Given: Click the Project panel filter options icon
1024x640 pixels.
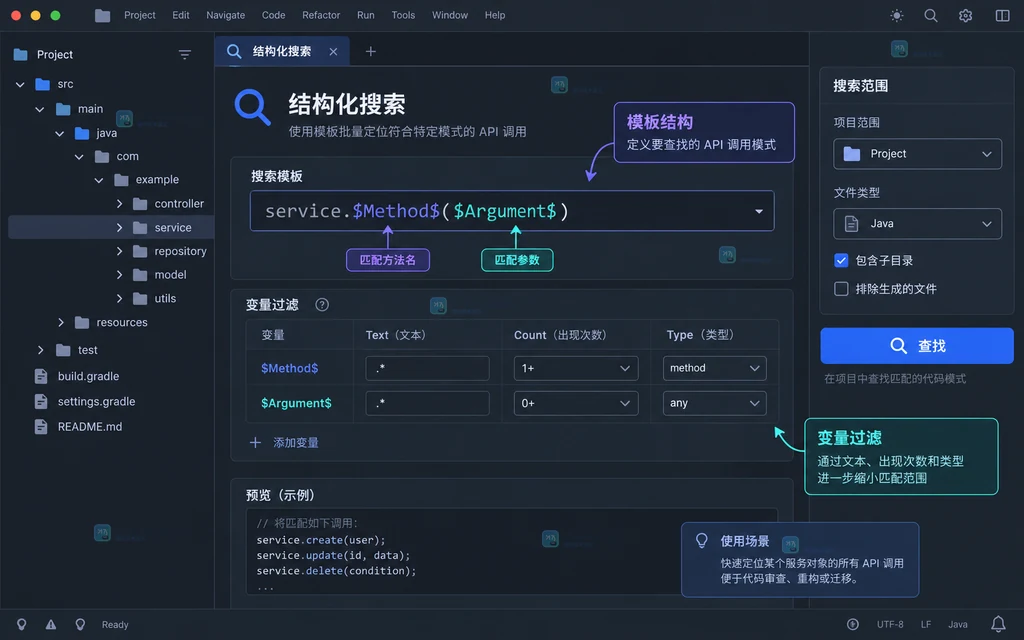Looking at the screenshot, I should (185, 55).
